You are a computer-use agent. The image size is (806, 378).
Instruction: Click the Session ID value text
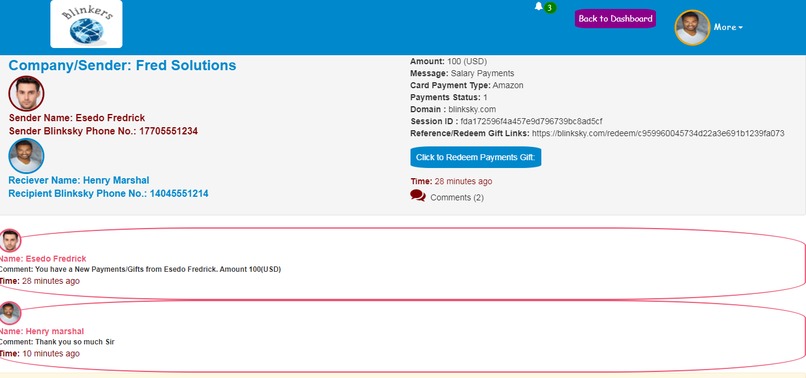point(531,121)
